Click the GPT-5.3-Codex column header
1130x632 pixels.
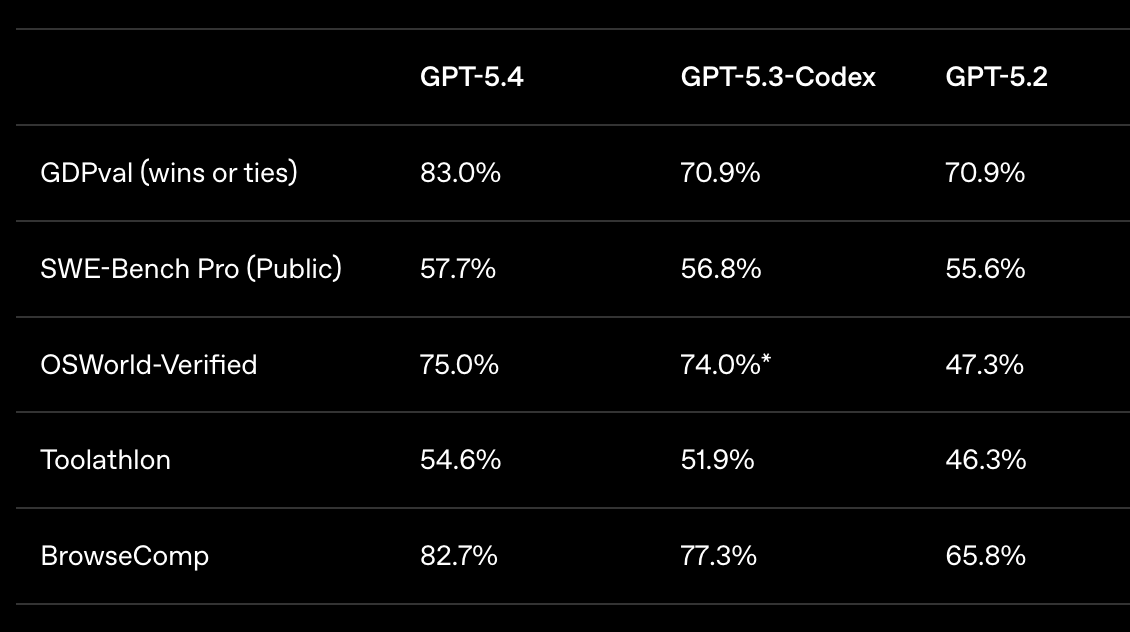(x=778, y=77)
